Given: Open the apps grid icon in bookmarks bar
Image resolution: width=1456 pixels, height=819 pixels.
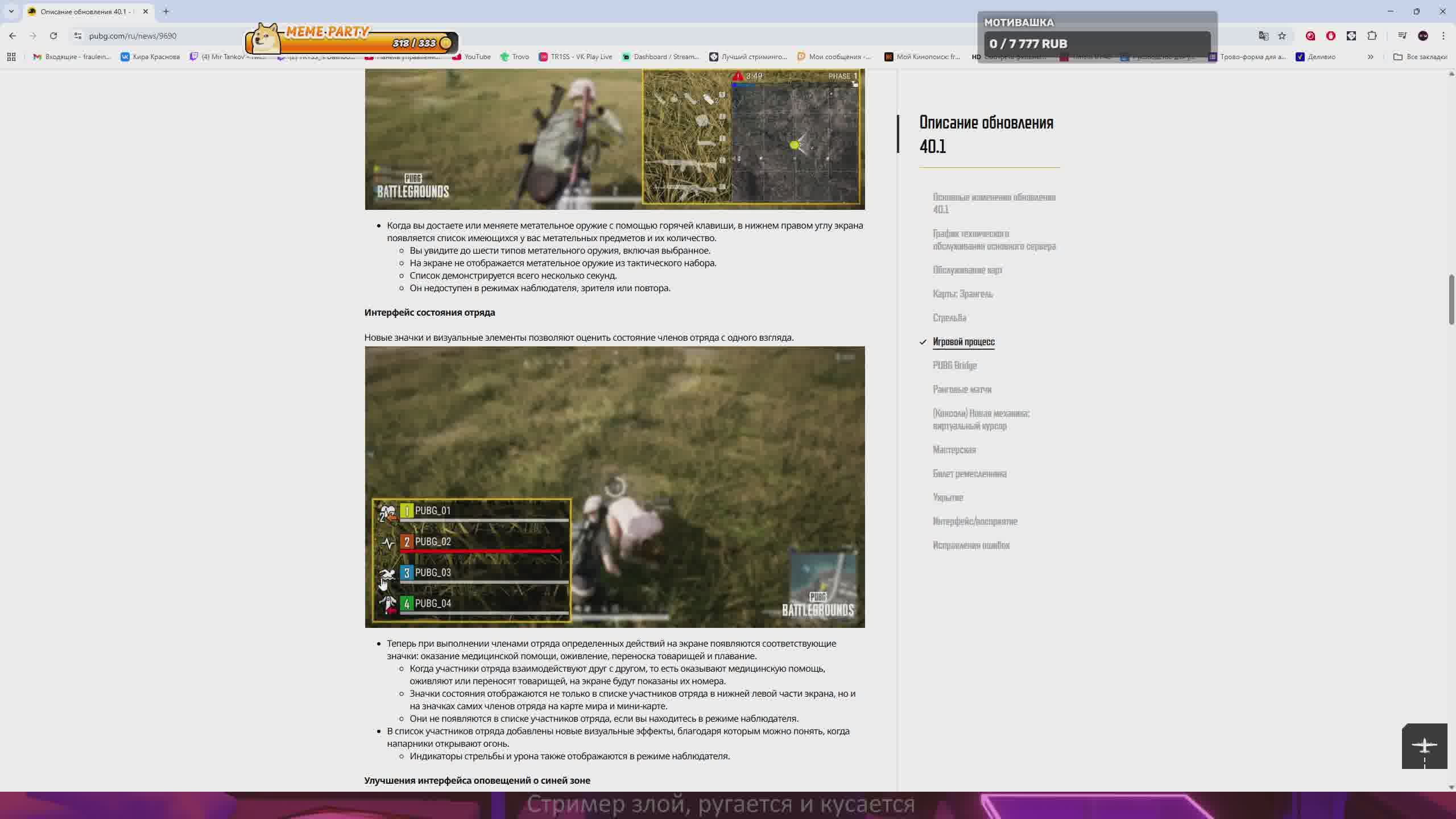Looking at the screenshot, I should pos(11,57).
